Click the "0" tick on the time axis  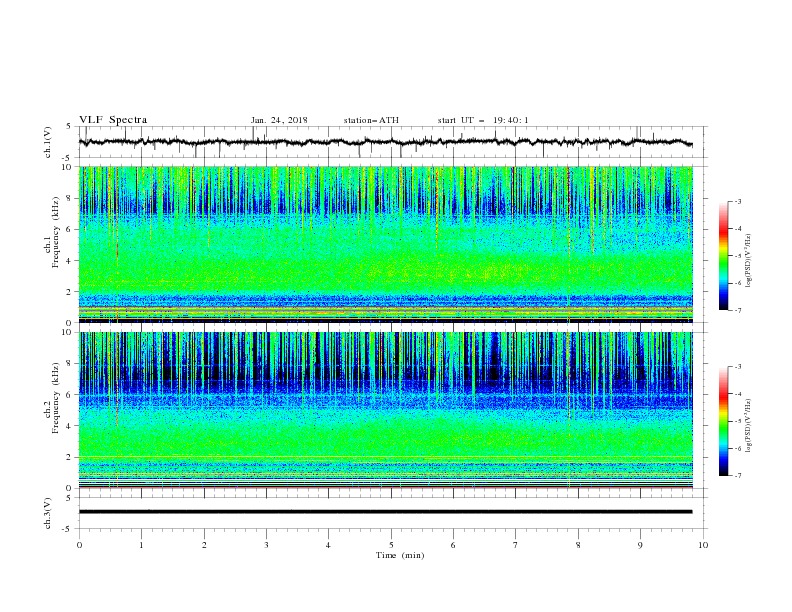(x=79, y=545)
